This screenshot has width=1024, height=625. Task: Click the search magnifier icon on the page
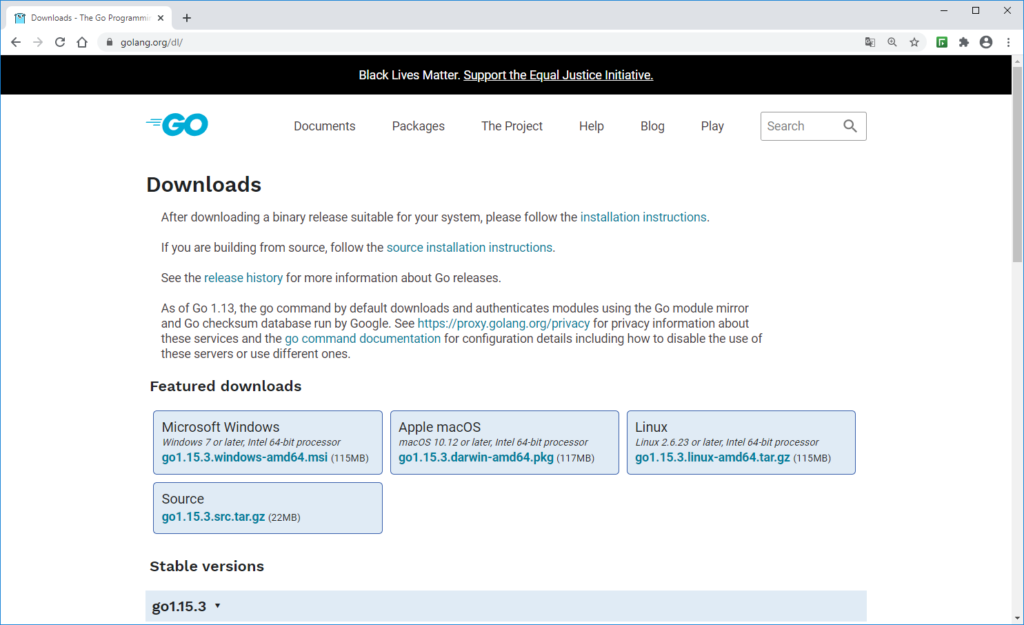click(850, 126)
